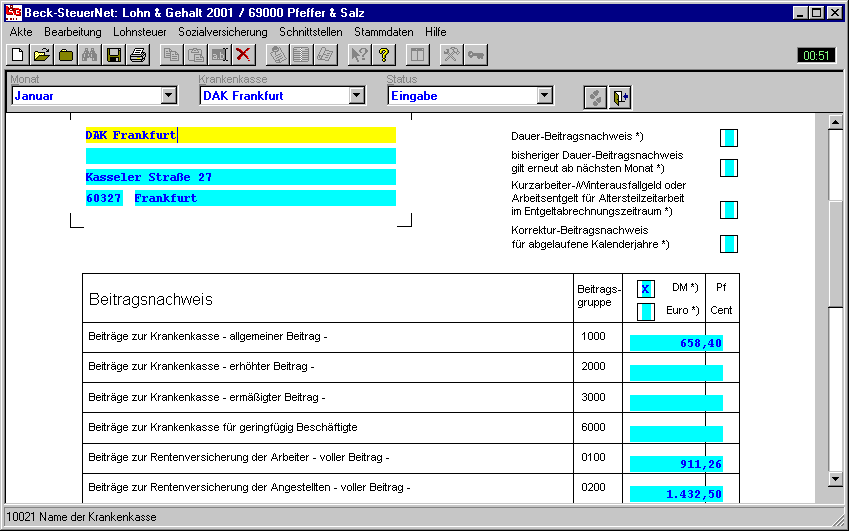Click the Frankfurt city field
The width and height of the screenshot is (849, 531).
point(265,198)
